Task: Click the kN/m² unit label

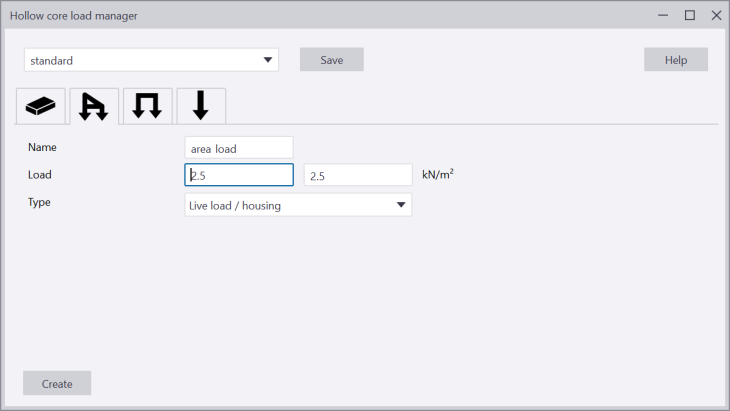Action: pos(438,176)
